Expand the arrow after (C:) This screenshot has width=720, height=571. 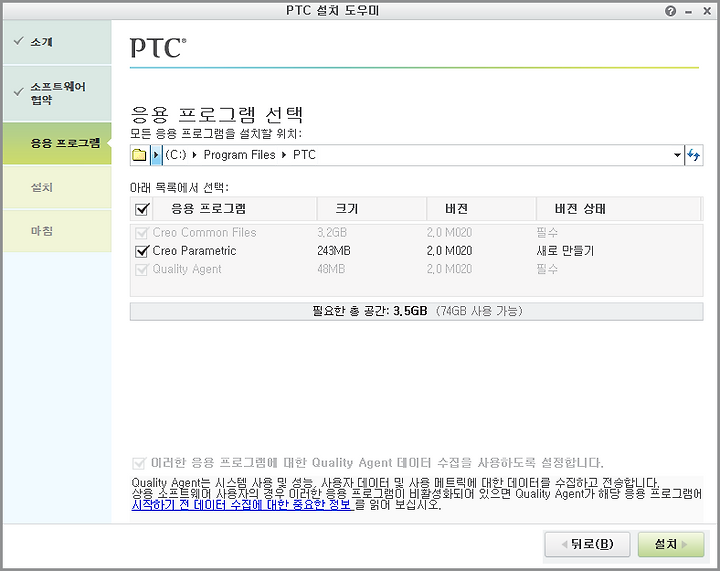click(x=195, y=155)
